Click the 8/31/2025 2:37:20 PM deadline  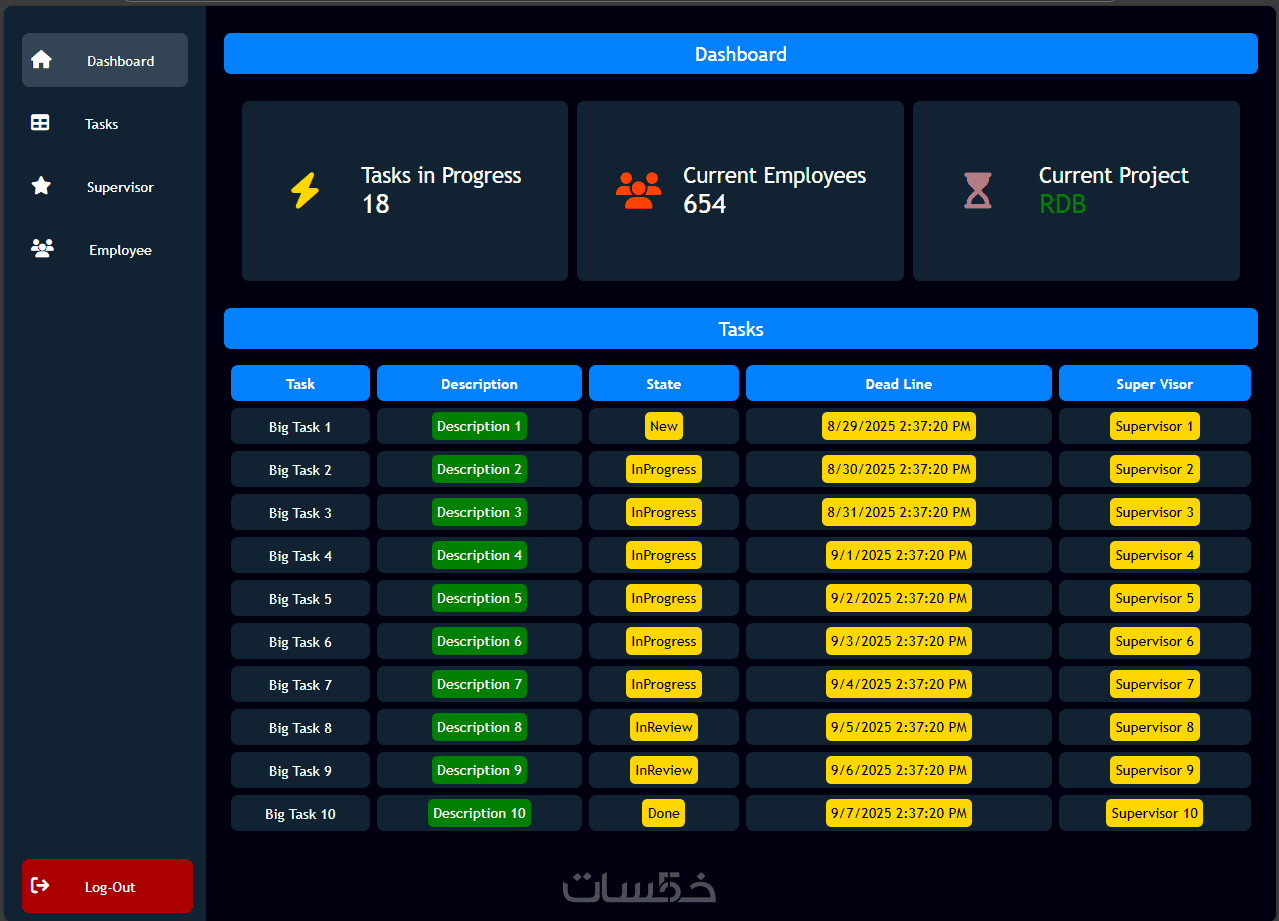(899, 512)
